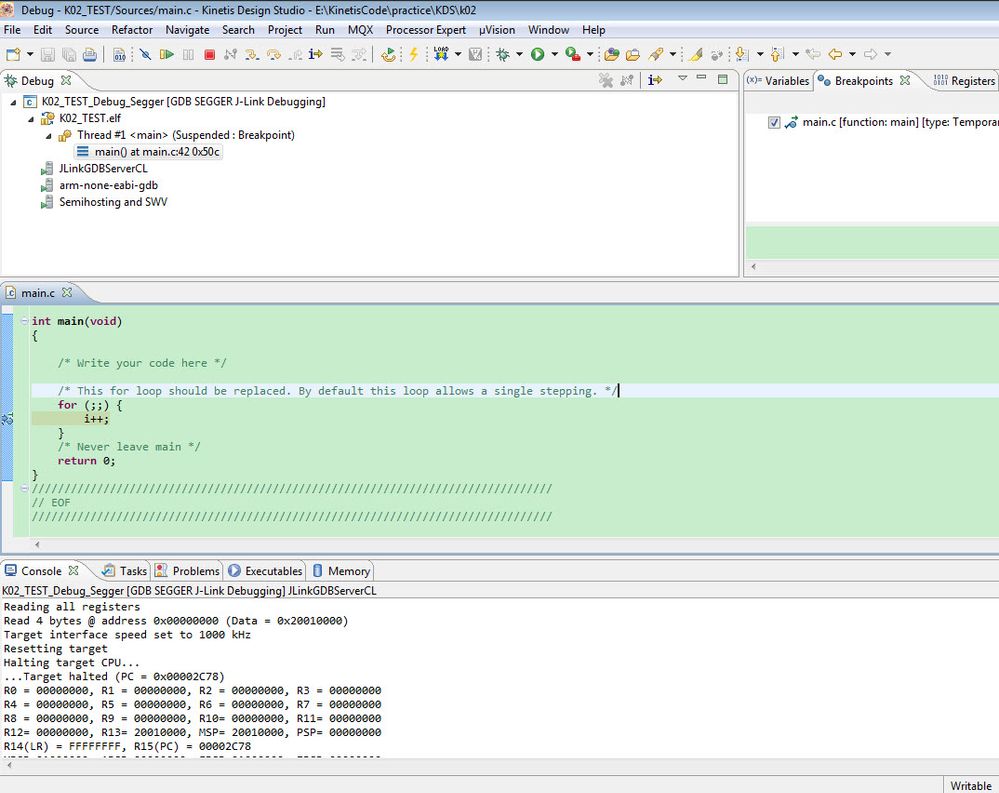Open the Debug view menu triangle
This screenshot has height=793, width=999.
click(x=682, y=78)
